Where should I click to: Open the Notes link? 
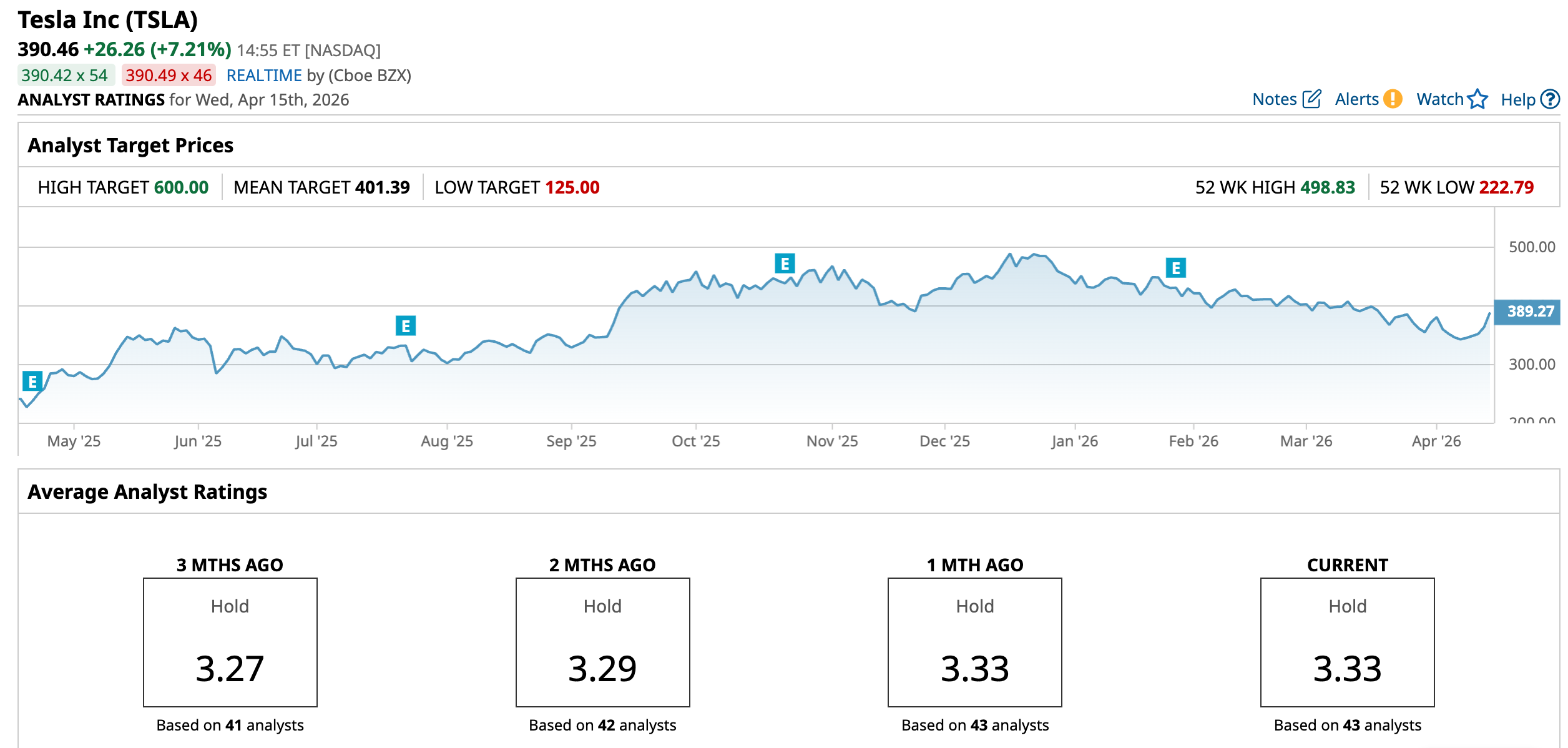coord(1274,99)
